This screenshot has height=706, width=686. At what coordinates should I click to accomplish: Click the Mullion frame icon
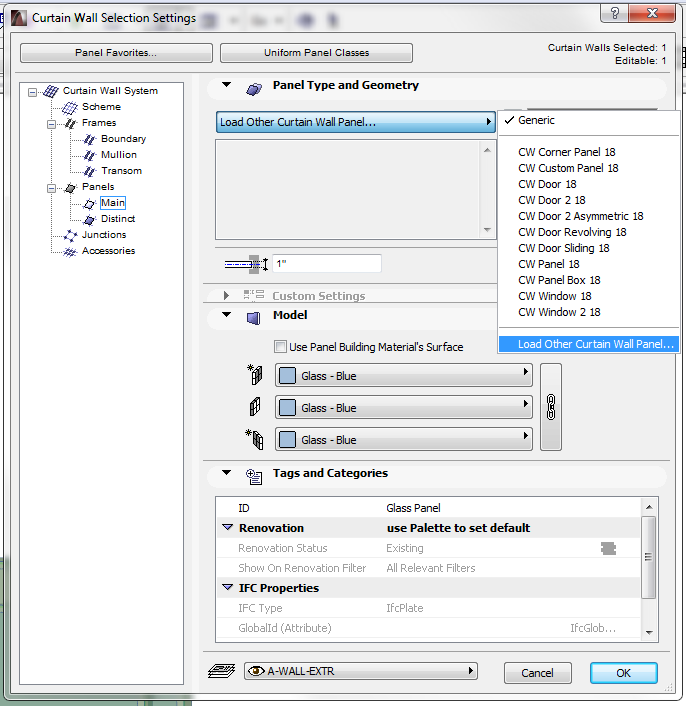coord(90,155)
